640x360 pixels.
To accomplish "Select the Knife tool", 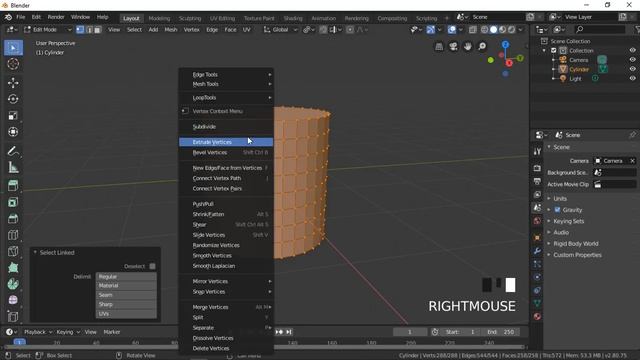I will (13, 251).
